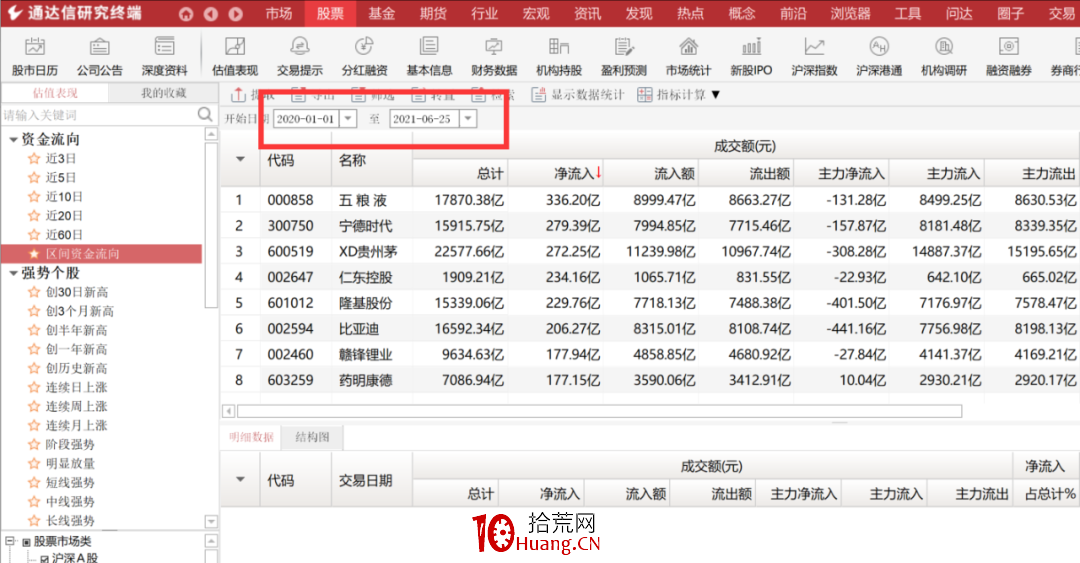Image resolution: width=1080 pixels, height=563 pixels.
Task: Select 阶段强势 in sidebar
Action: click(x=70, y=444)
